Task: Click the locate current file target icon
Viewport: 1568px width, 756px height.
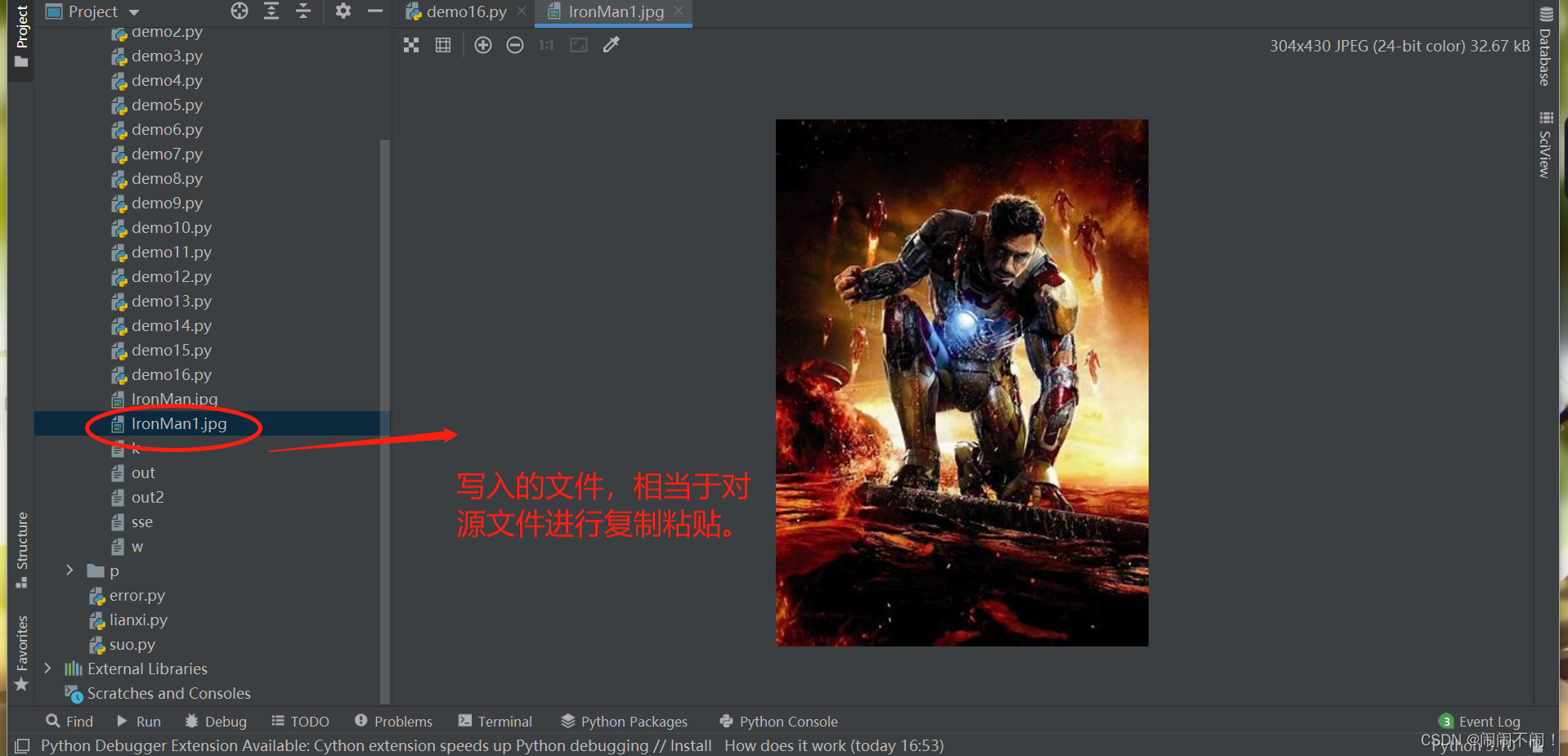Action: [x=239, y=11]
